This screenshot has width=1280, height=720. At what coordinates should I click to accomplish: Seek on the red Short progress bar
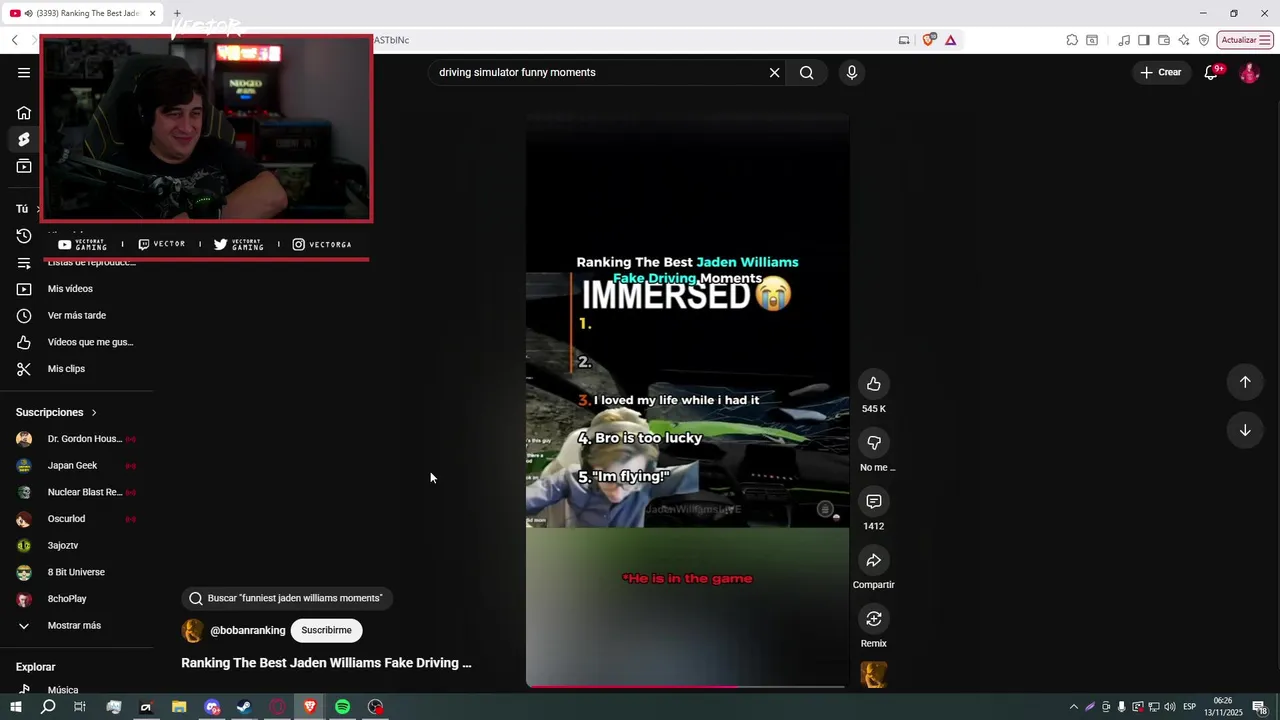coord(687,686)
